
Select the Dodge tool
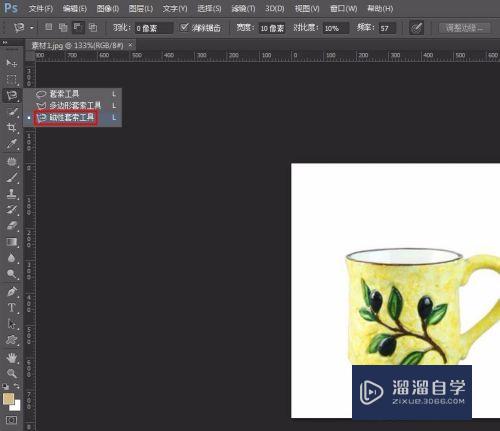point(11,274)
